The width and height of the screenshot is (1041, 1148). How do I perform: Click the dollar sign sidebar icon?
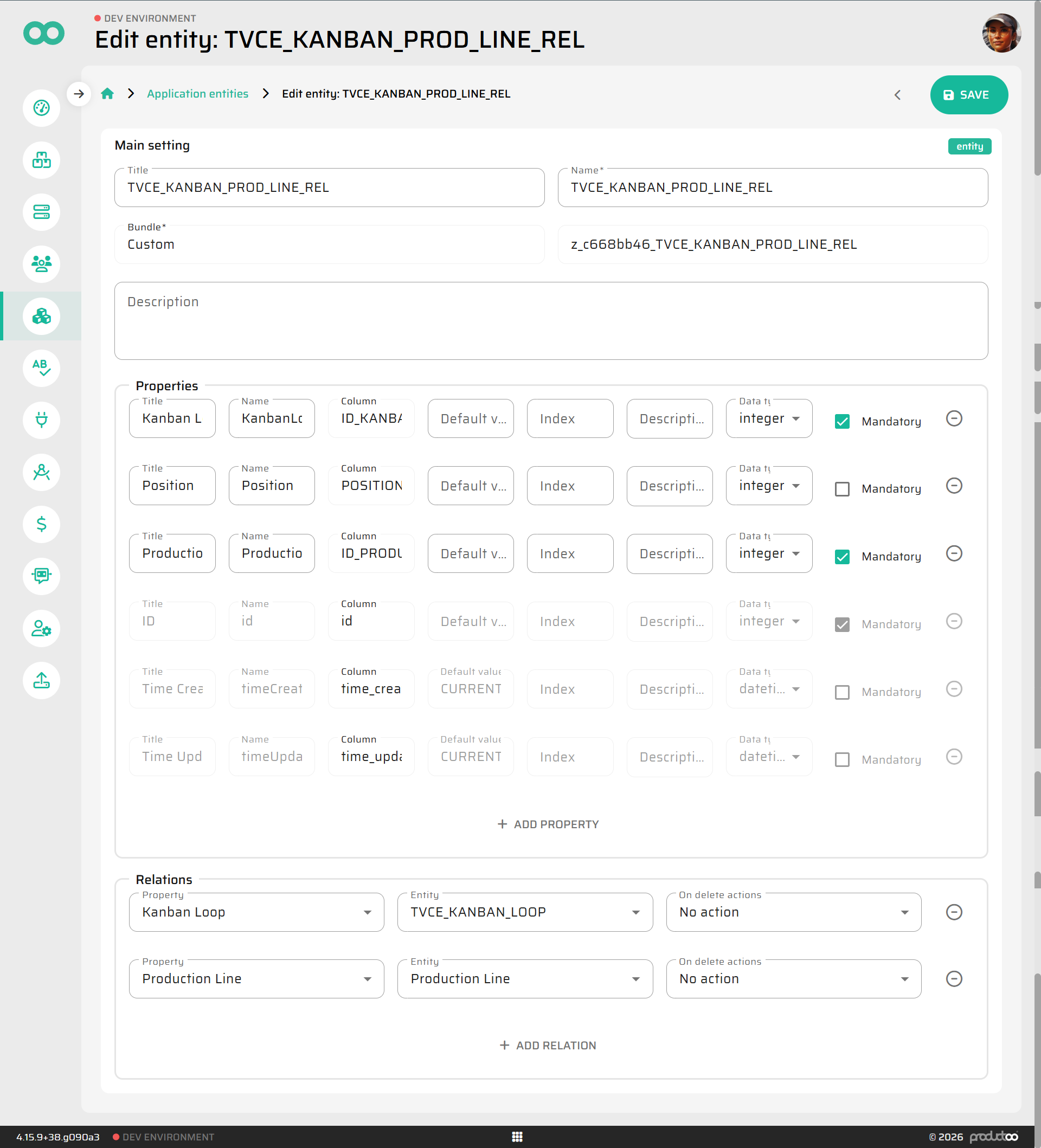click(42, 523)
